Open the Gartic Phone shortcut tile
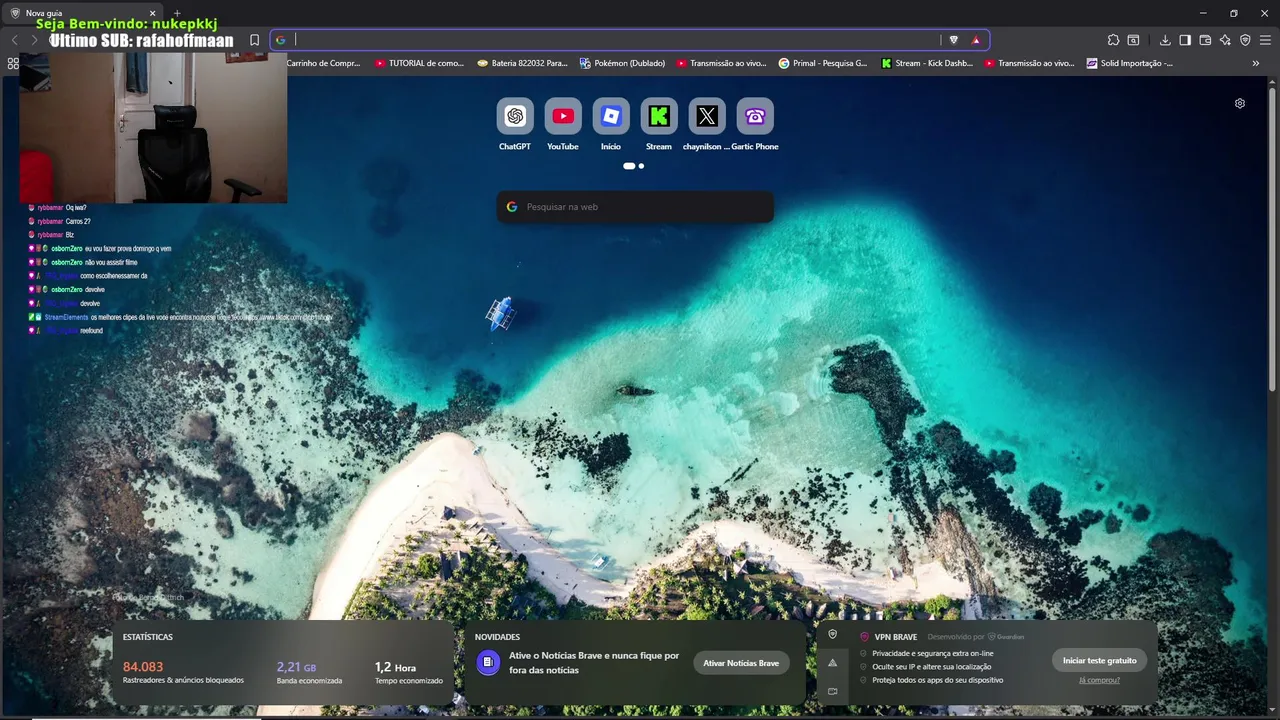1280x720 pixels. point(755,117)
